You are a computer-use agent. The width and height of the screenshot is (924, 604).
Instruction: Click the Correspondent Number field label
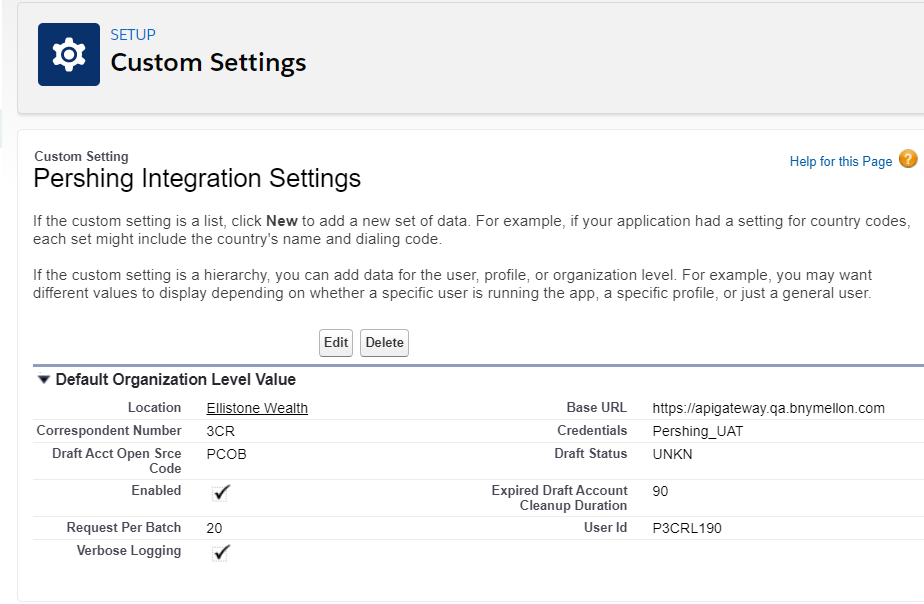pos(109,431)
